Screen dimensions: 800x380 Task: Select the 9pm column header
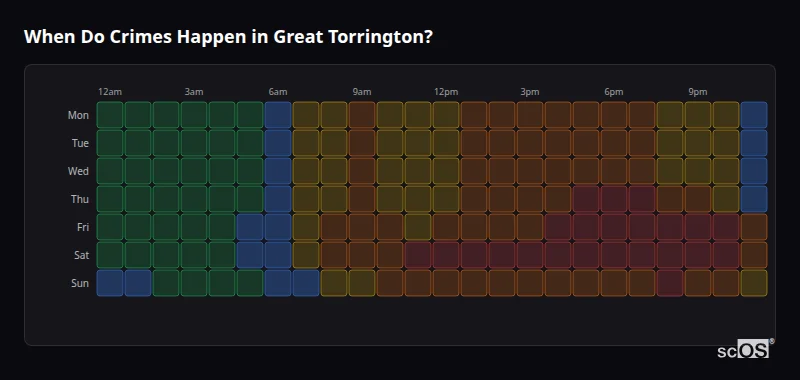tap(698, 92)
